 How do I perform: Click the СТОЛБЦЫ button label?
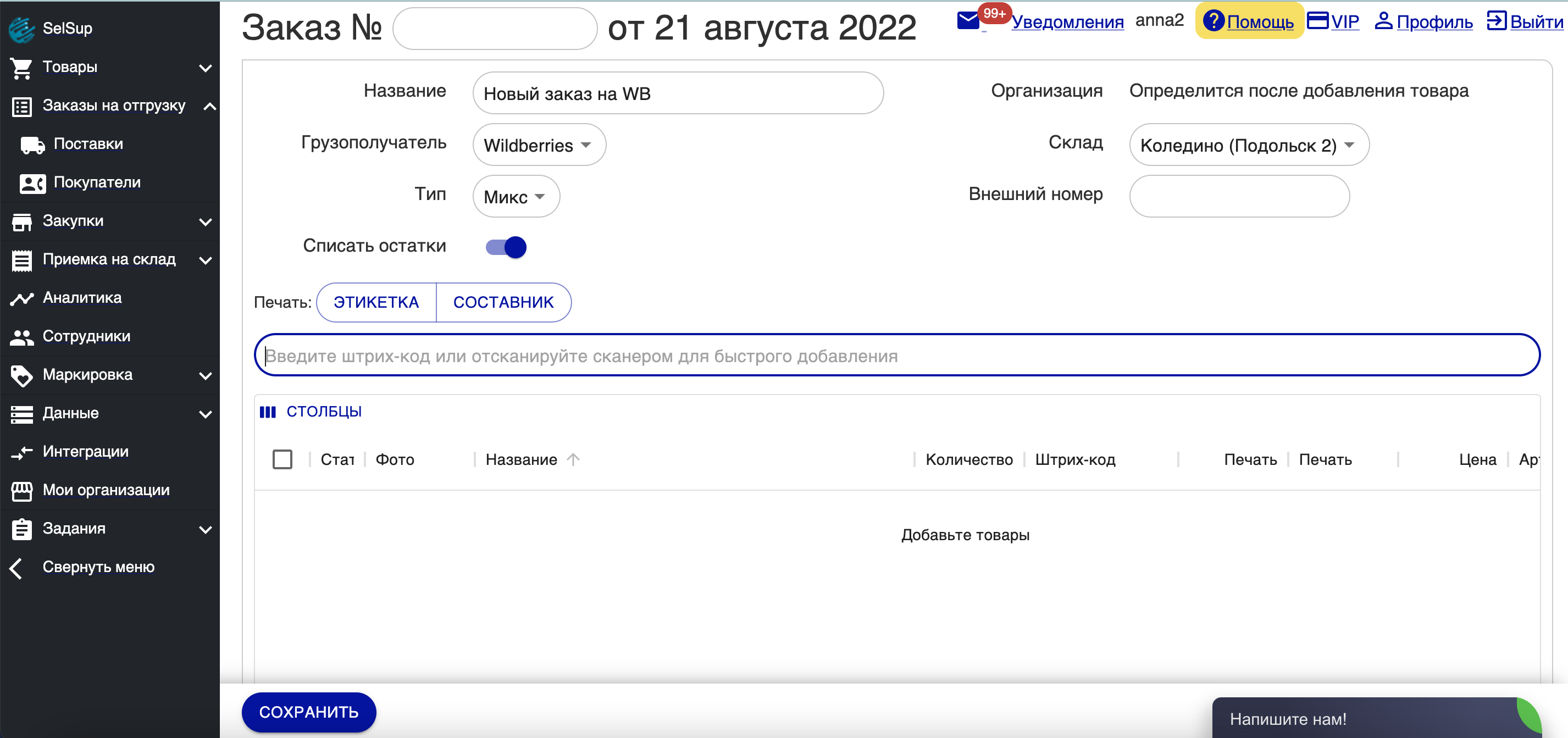pos(324,412)
